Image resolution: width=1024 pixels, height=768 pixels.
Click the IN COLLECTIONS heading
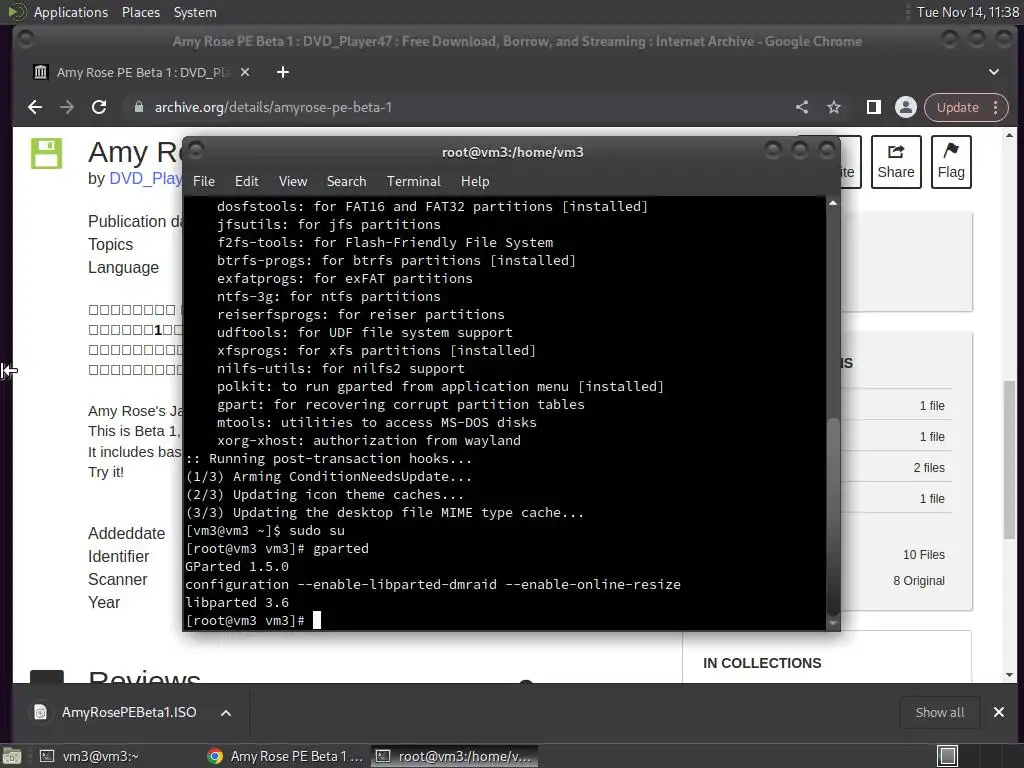tap(762, 663)
